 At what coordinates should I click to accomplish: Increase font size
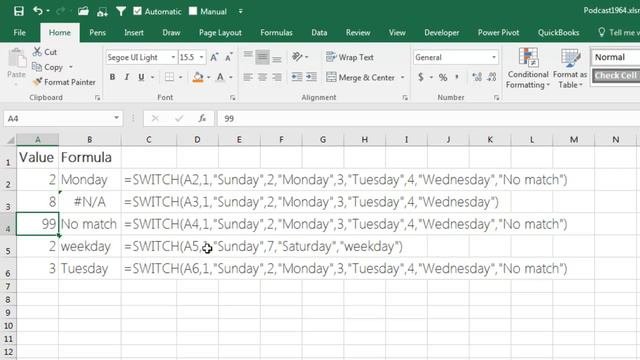pos(214,57)
